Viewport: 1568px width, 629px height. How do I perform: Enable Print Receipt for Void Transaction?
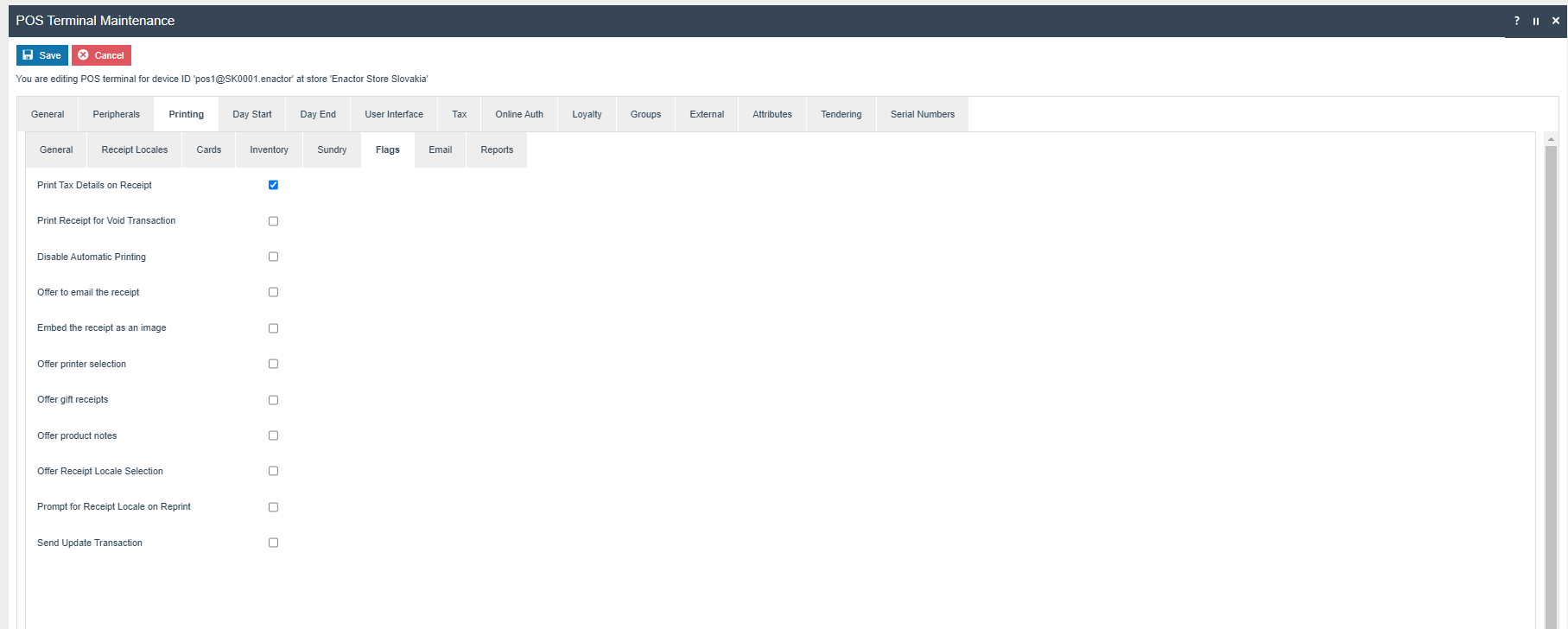[273, 221]
